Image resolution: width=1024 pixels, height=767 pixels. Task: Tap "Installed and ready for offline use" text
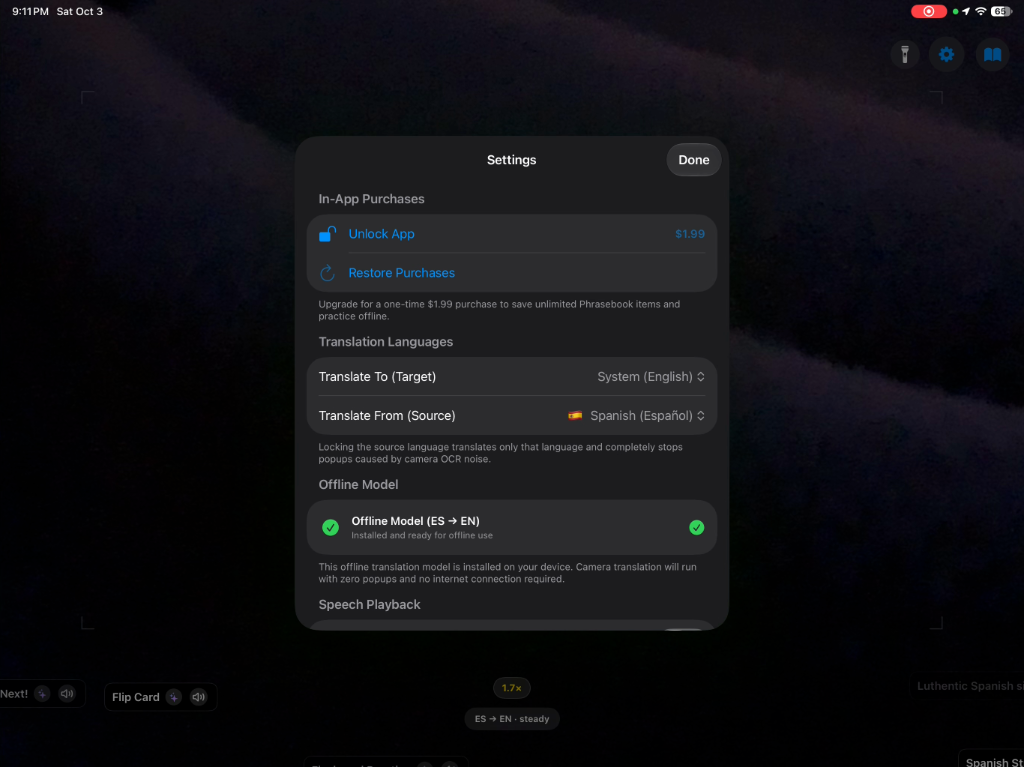422,536
